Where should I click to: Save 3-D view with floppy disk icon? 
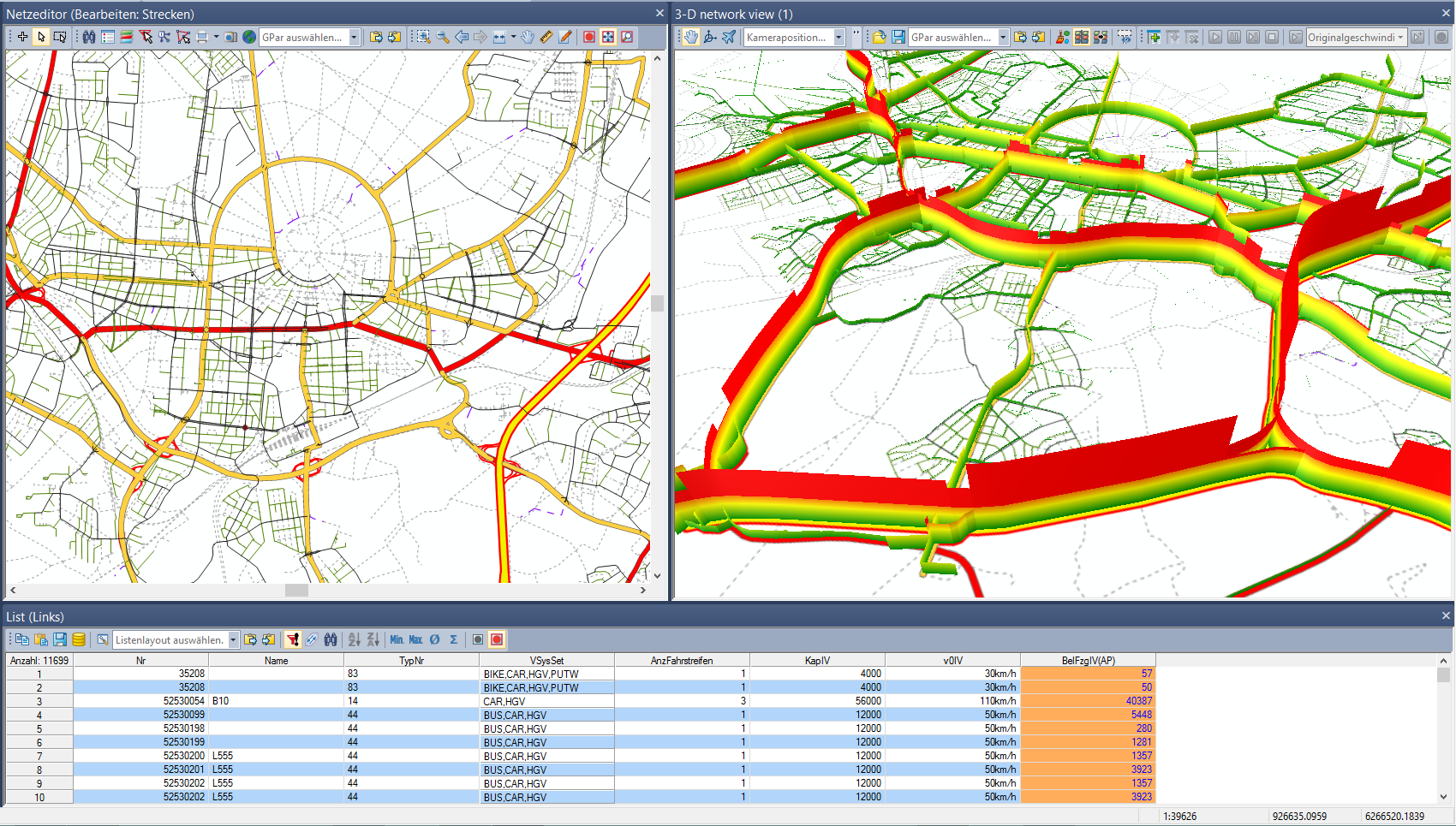click(898, 37)
